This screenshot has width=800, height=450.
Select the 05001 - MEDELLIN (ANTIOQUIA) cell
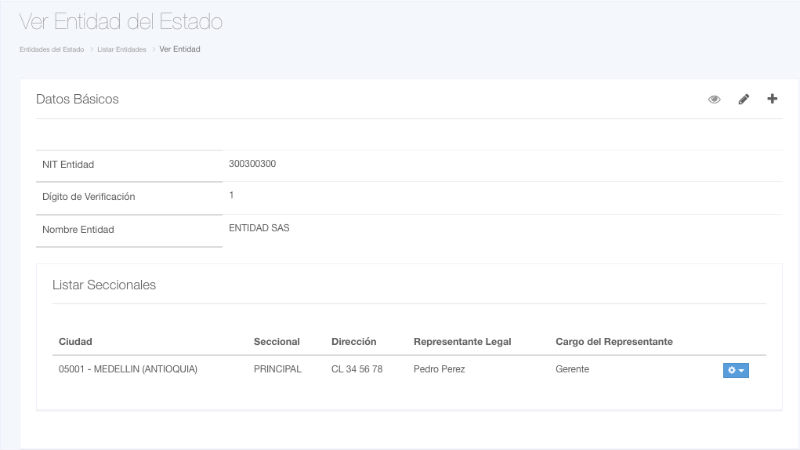pyautogui.click(x=128, y=369)
